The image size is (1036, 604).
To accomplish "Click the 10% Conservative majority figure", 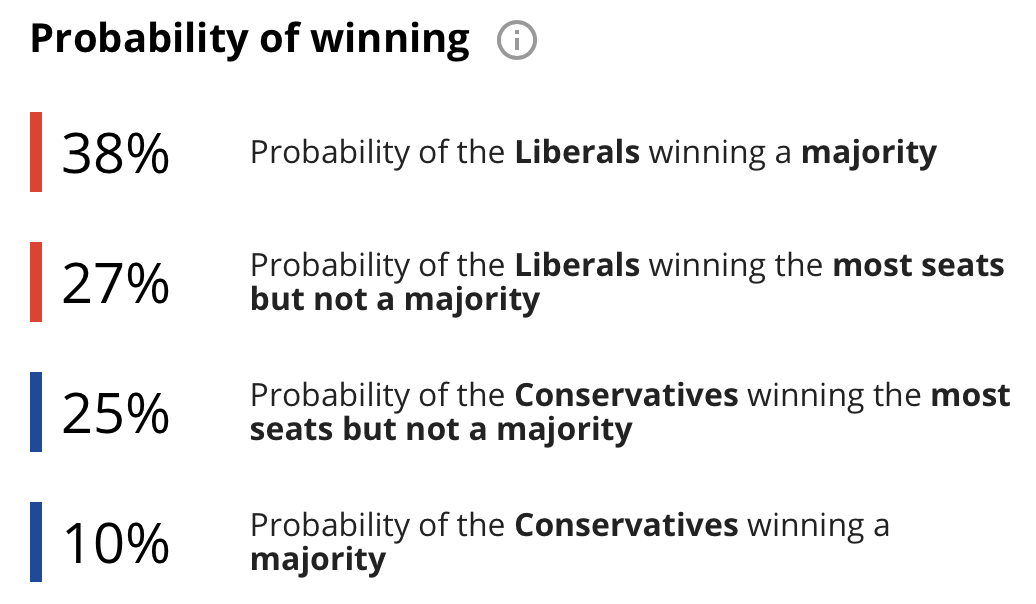I will click(116, 544).
